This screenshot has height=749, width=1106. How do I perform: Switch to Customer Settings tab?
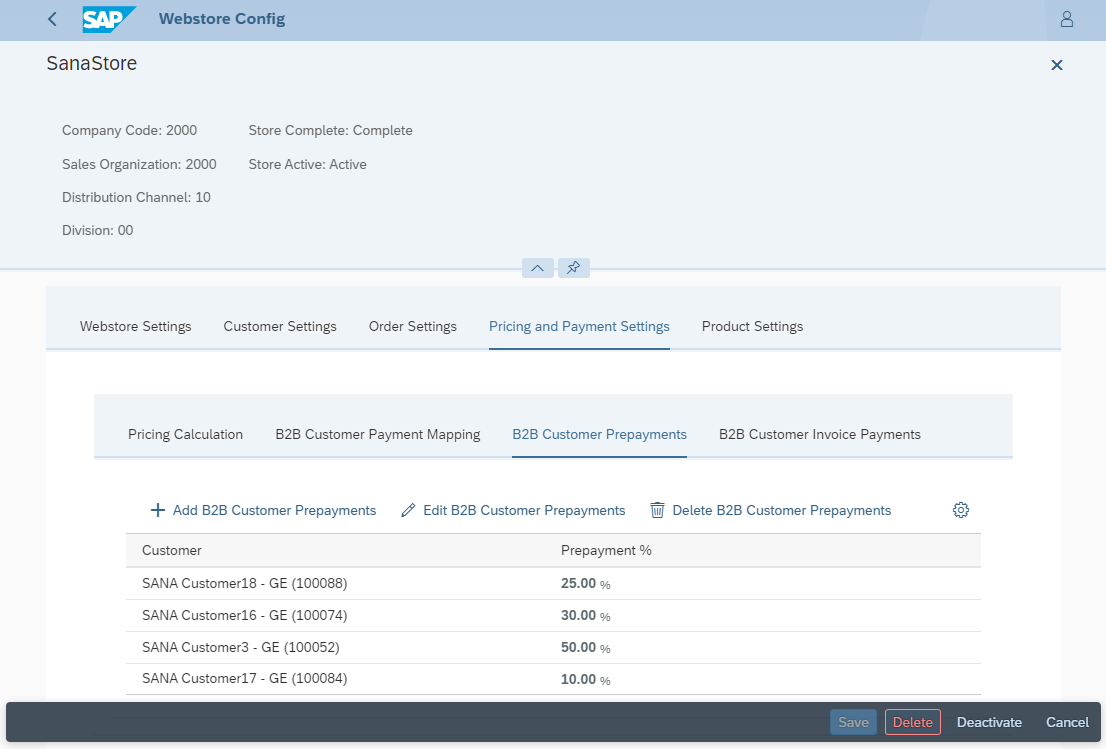280,327
